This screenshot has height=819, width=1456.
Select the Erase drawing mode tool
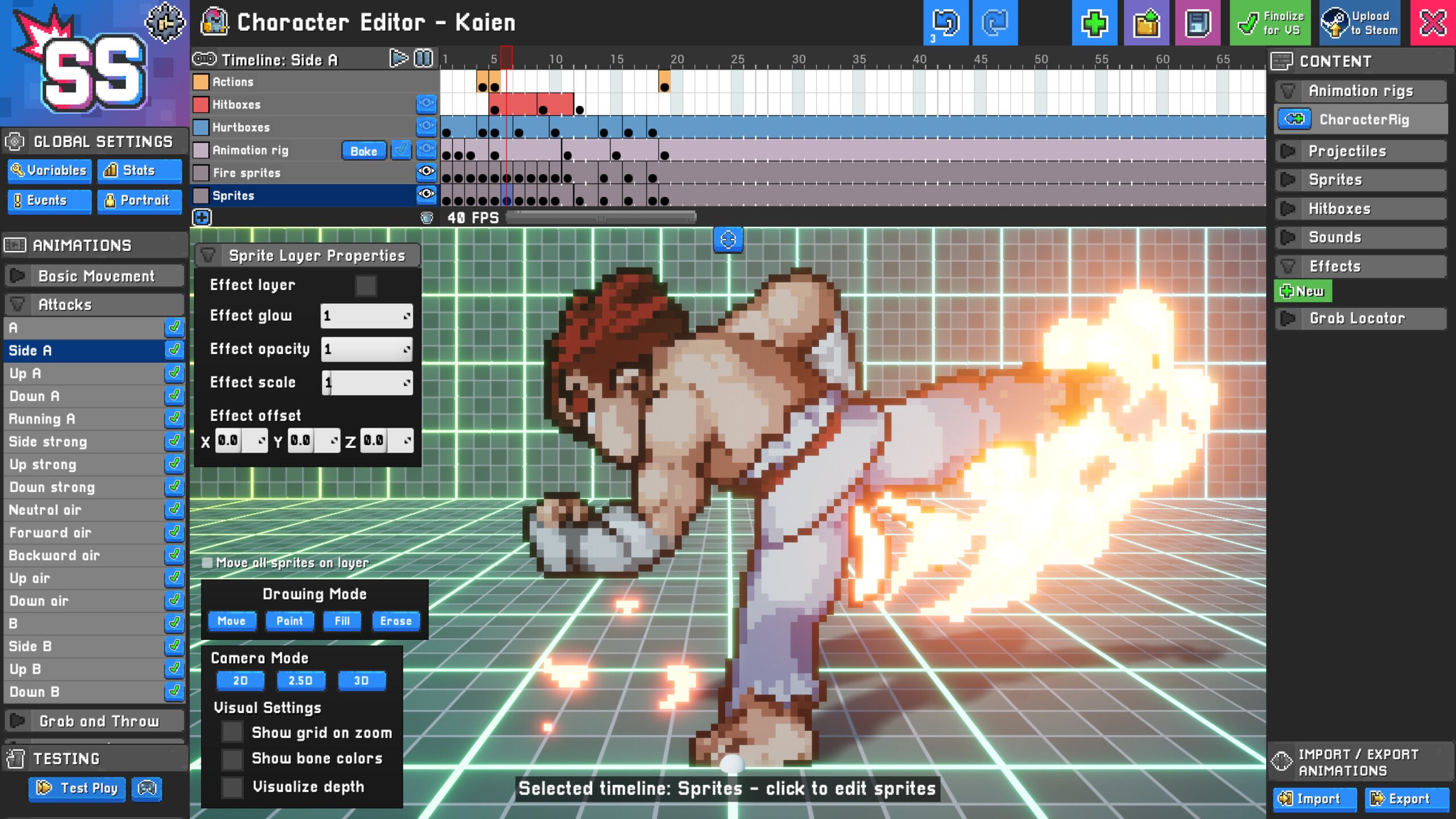[395, 620]
